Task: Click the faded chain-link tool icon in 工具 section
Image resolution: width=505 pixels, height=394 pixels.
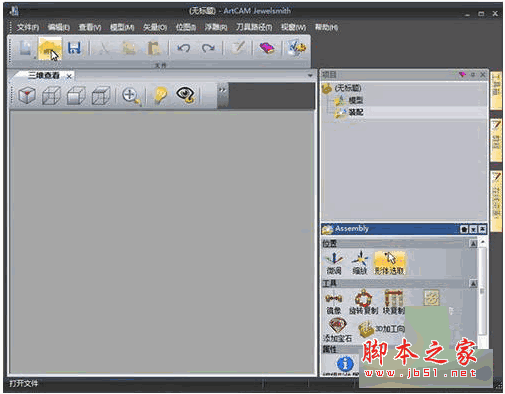Action: click(431, 298)
